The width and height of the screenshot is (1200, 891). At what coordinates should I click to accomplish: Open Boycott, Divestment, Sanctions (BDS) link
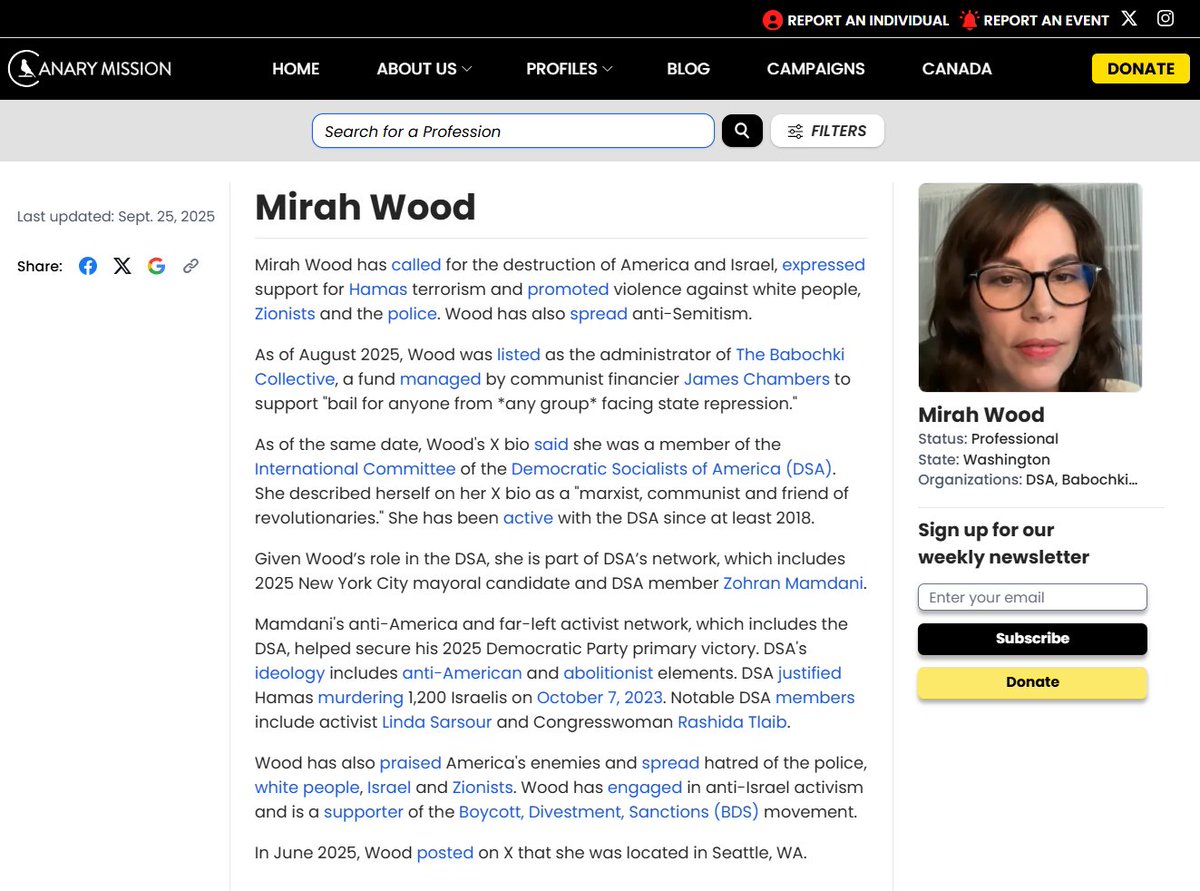point(609,812)
